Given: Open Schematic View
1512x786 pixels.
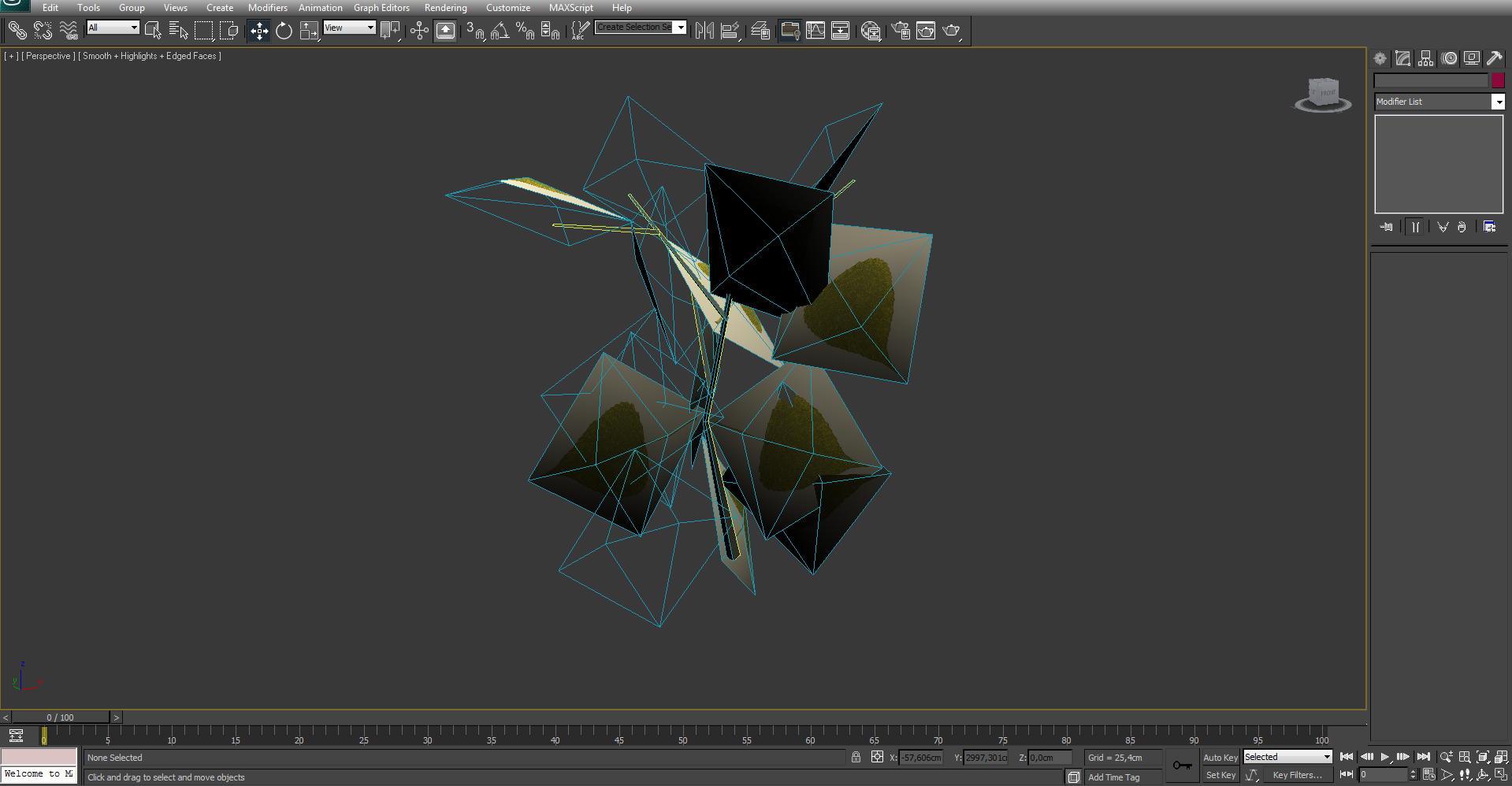Looking at the screenshot, I should point(841,31).
